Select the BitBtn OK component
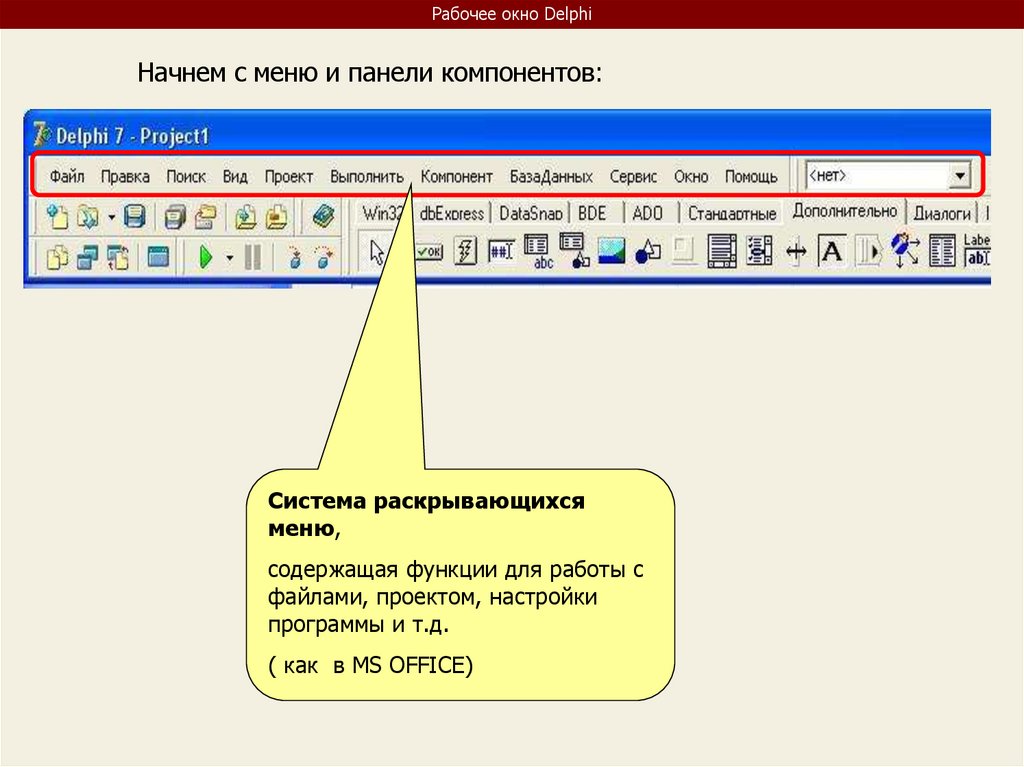 (x=429, y=252)
